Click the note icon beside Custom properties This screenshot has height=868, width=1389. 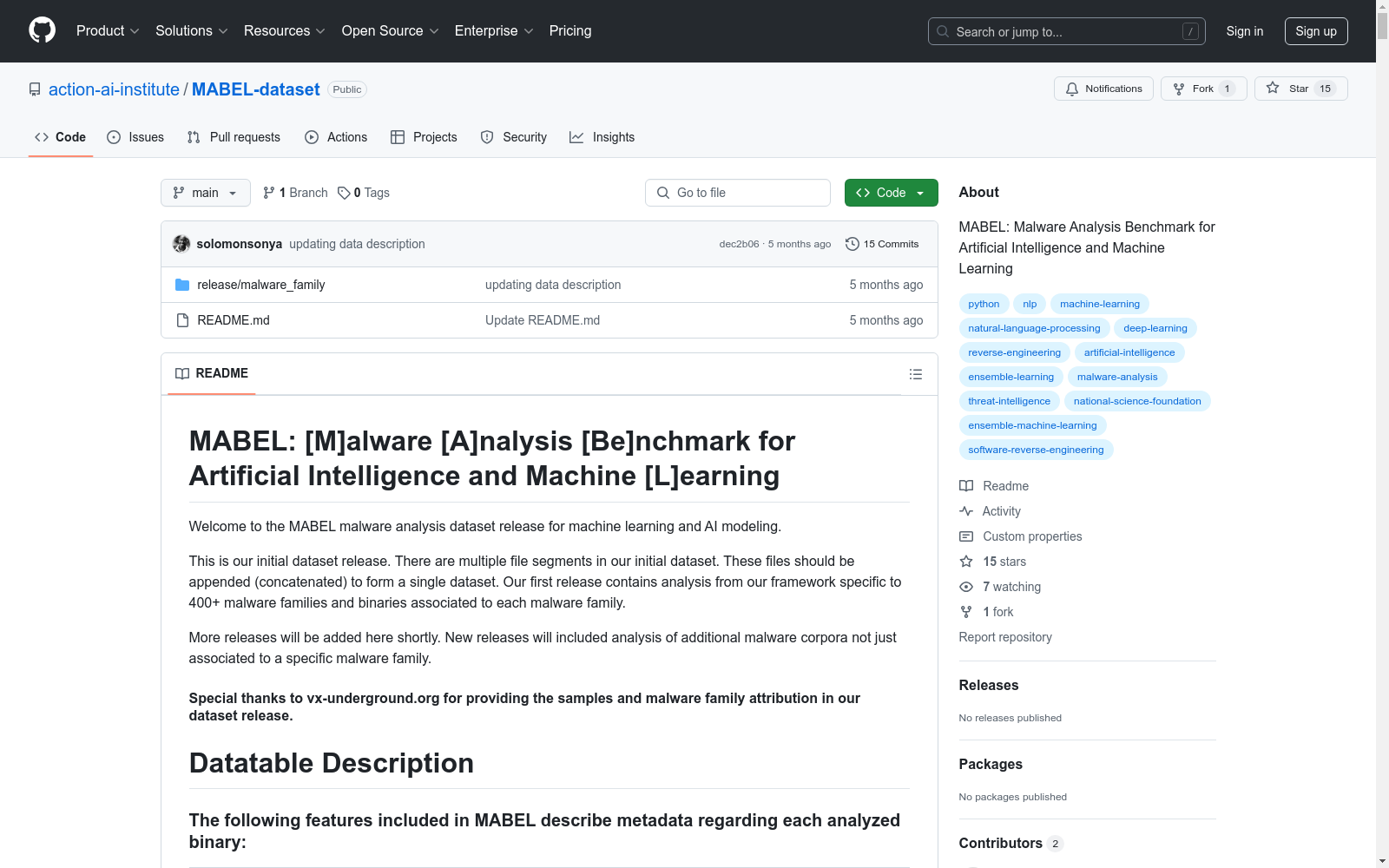[966, 536]
